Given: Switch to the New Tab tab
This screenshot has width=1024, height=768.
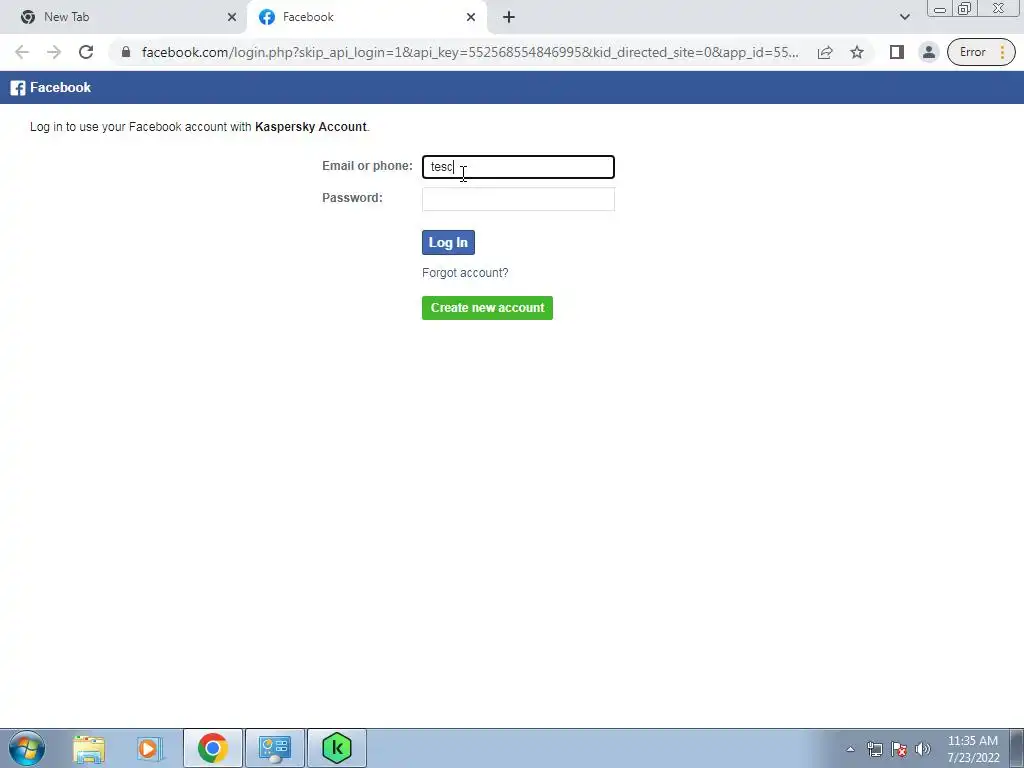Looking at the screenshot, I should [x=124, y=17].
